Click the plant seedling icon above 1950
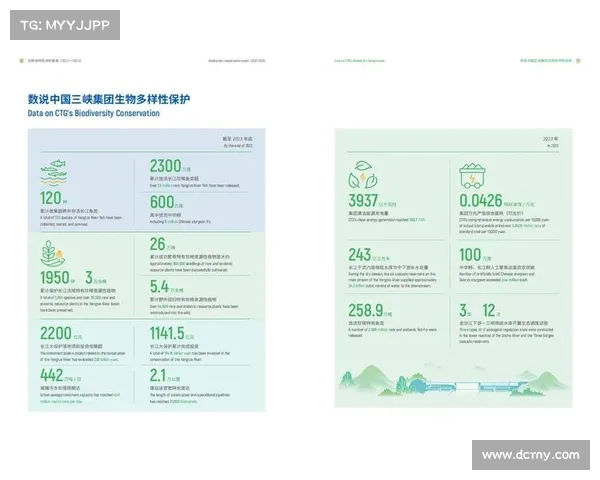The width and height of the screenshot is (600, 480). 53,253
